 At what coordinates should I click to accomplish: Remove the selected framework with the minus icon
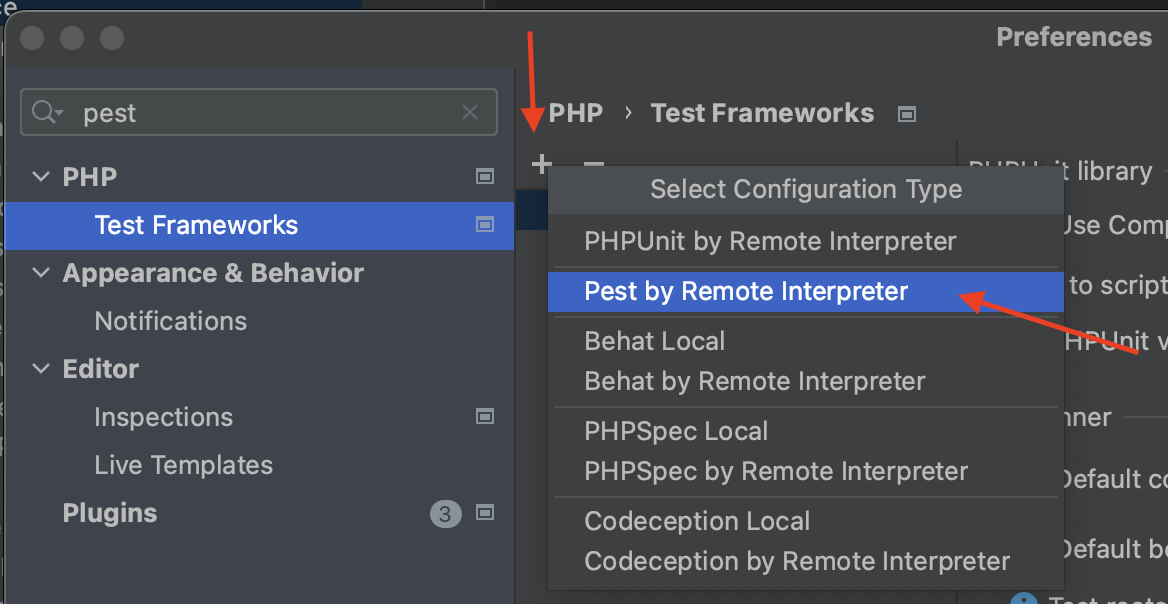pos(593,166)
